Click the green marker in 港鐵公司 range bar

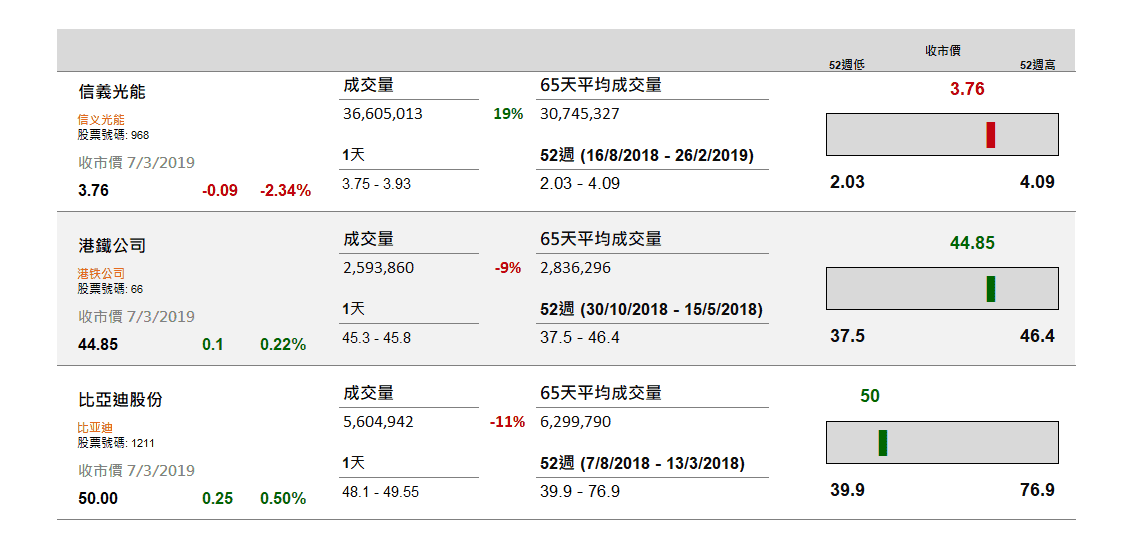(991, 289)
